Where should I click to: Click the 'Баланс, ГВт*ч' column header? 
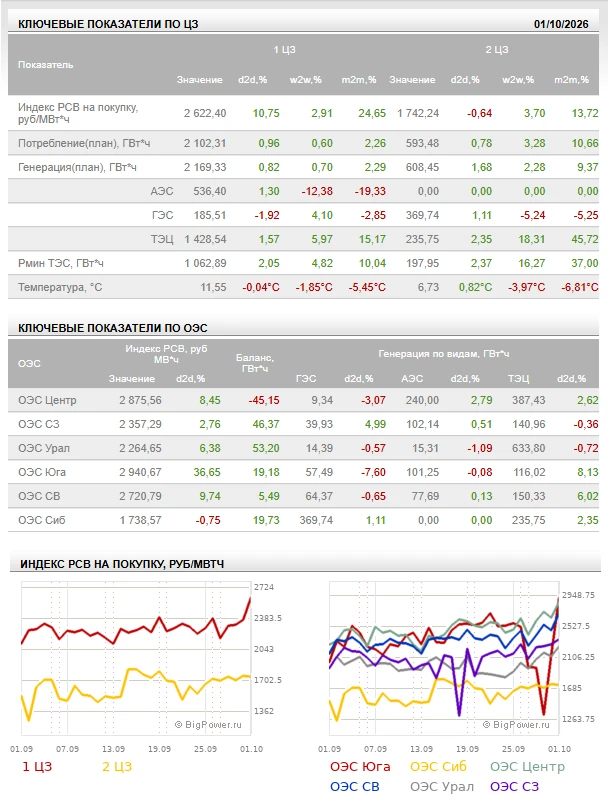(255, 363)
